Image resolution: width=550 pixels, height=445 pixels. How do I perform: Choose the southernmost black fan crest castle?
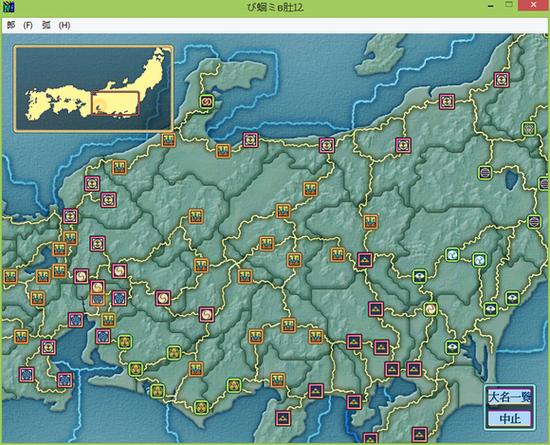tap(452, 347)
